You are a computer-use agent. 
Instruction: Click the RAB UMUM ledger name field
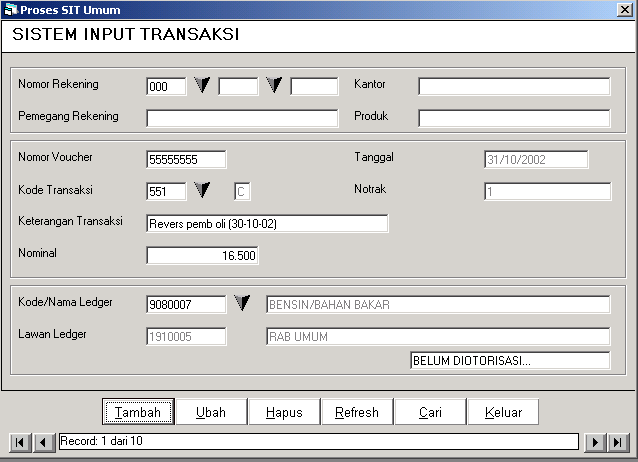(438, 336)
